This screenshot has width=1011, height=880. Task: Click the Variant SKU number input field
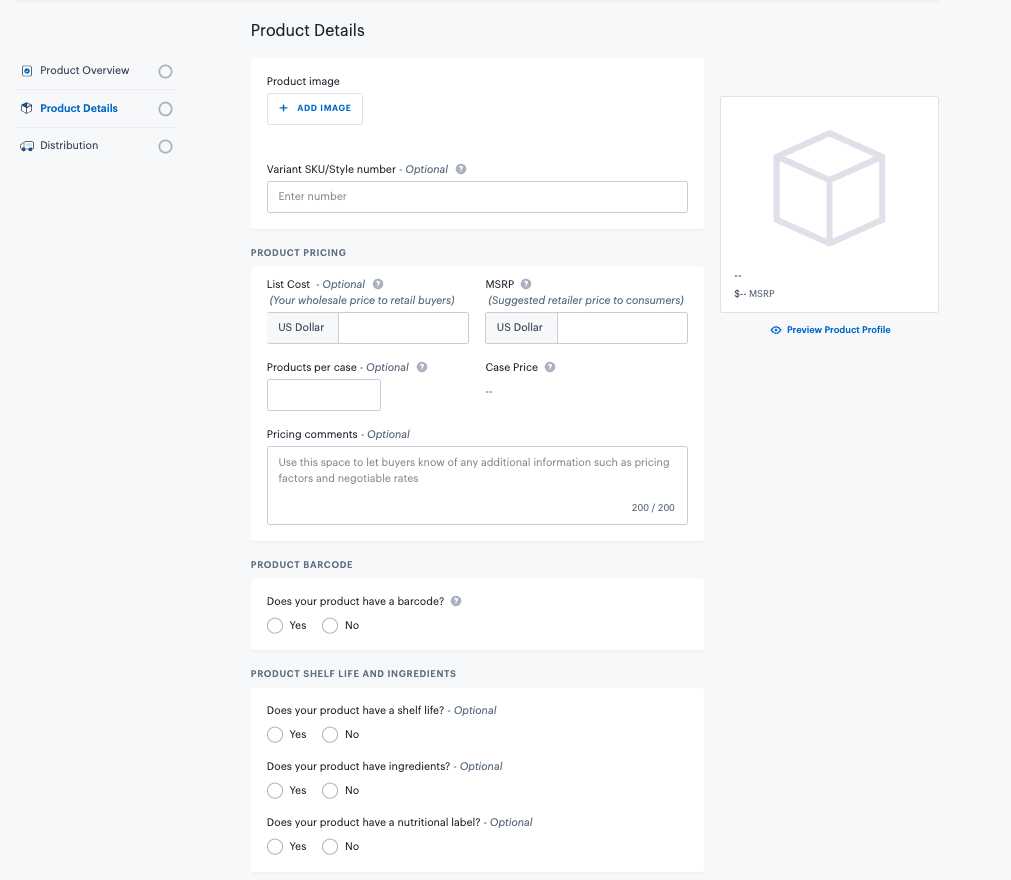pyautogui.click(x=477, y=197)
